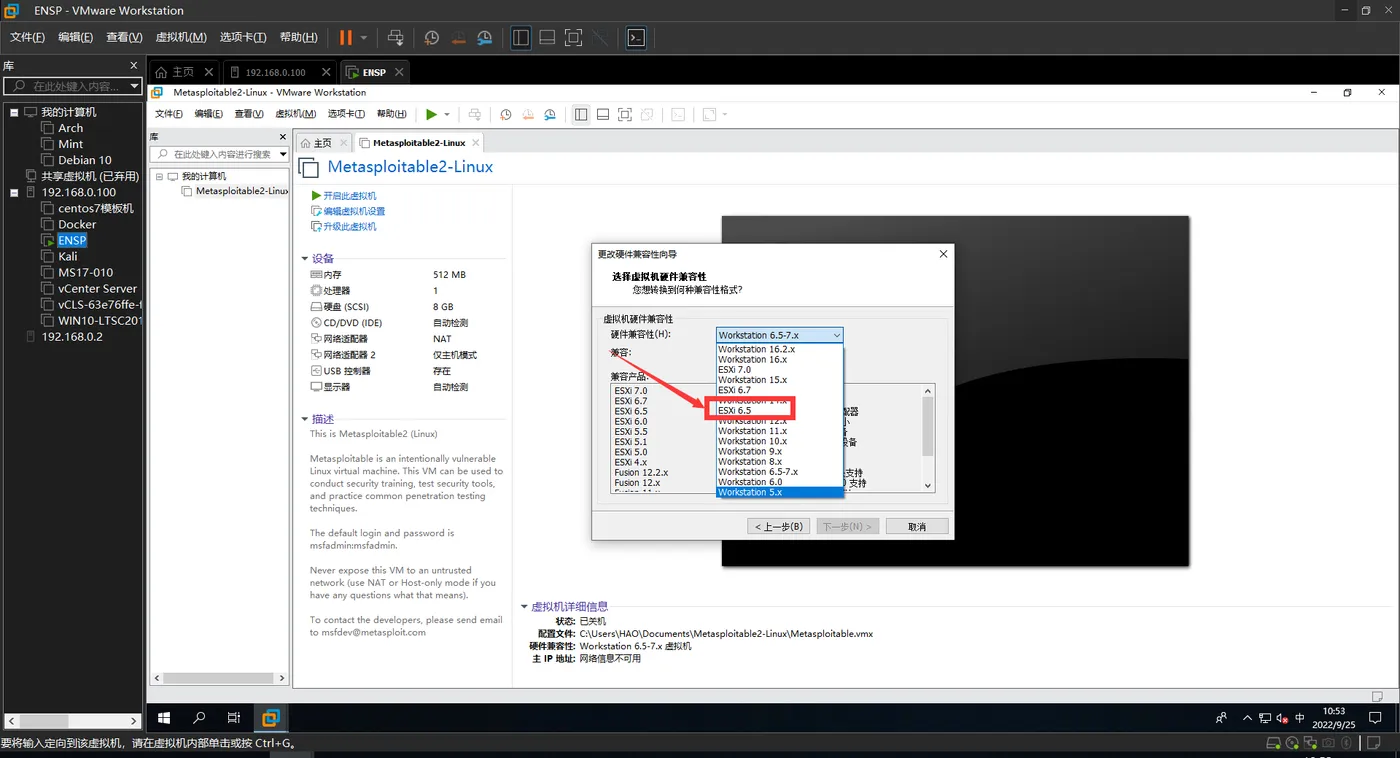The width and height of the screenshot is (1400, 758).
Task: Open Task View on the taskbar
Action: click(x=234, y=718)
